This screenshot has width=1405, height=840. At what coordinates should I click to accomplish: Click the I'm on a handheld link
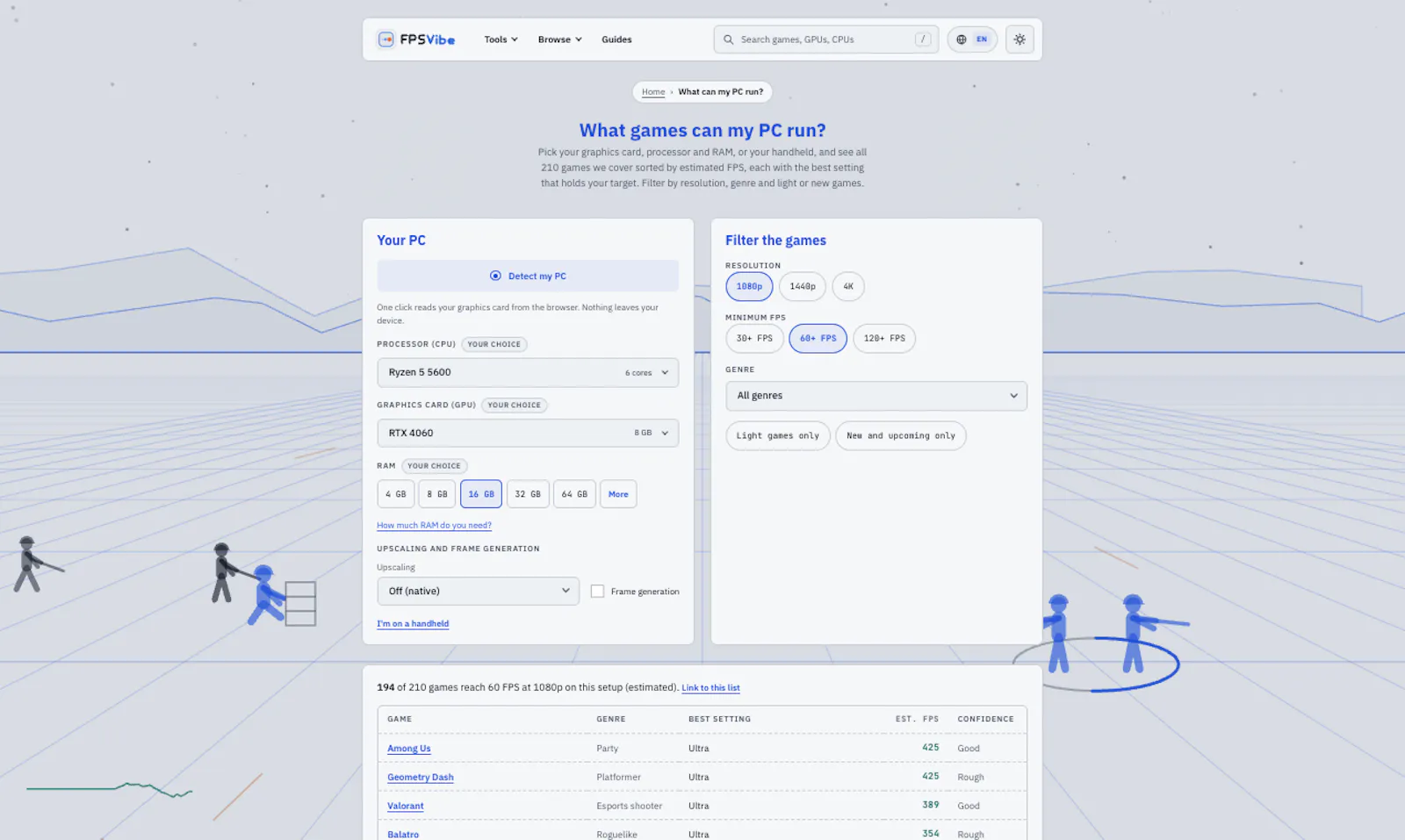pos(413,623)
